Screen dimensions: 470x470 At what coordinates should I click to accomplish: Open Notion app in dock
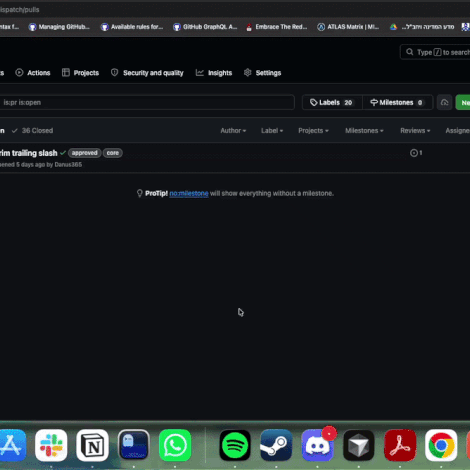point(92,445)
